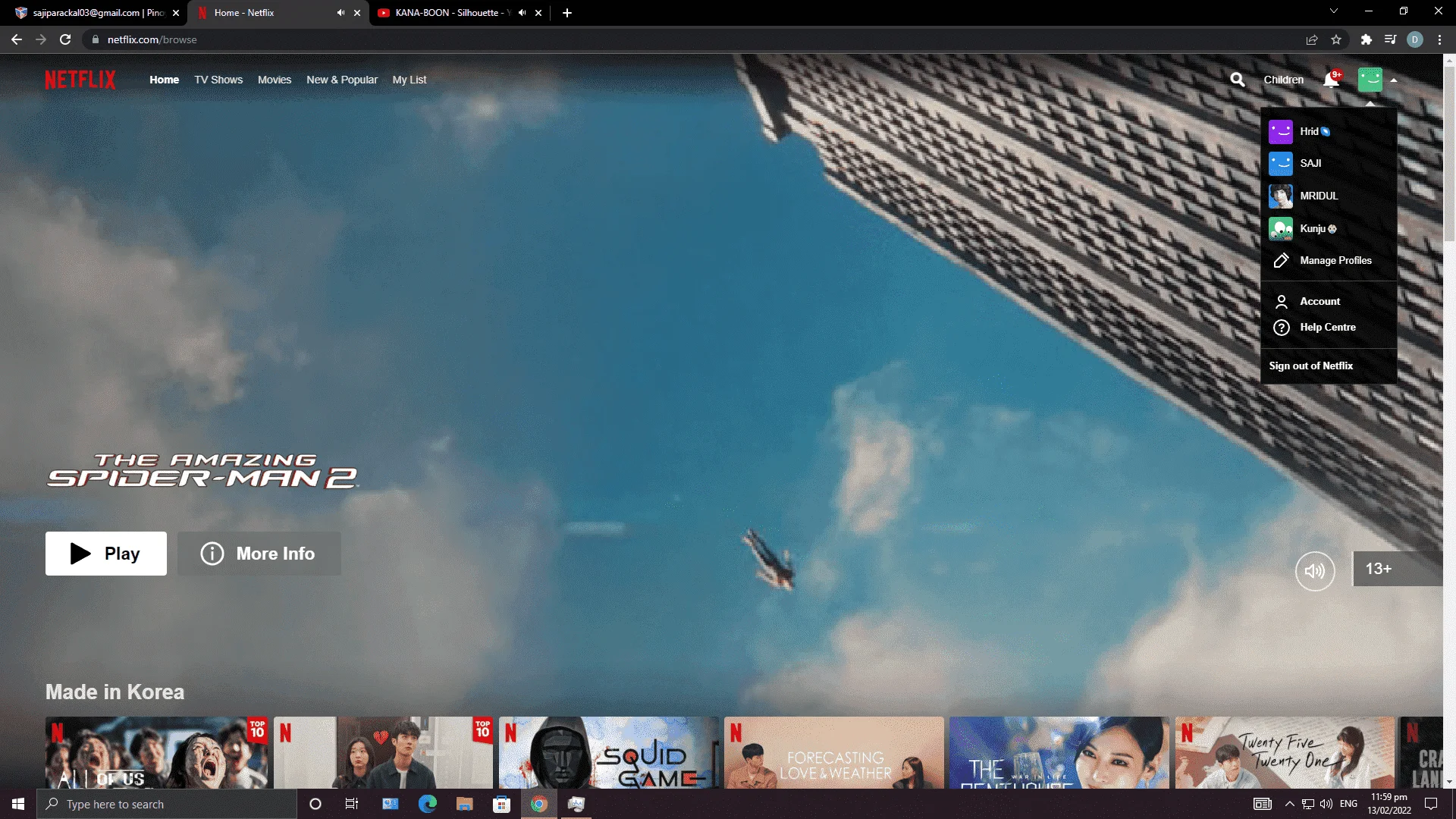Open a new browser tab
This screenshot has width=1456, height=819.
click(567, 13)
